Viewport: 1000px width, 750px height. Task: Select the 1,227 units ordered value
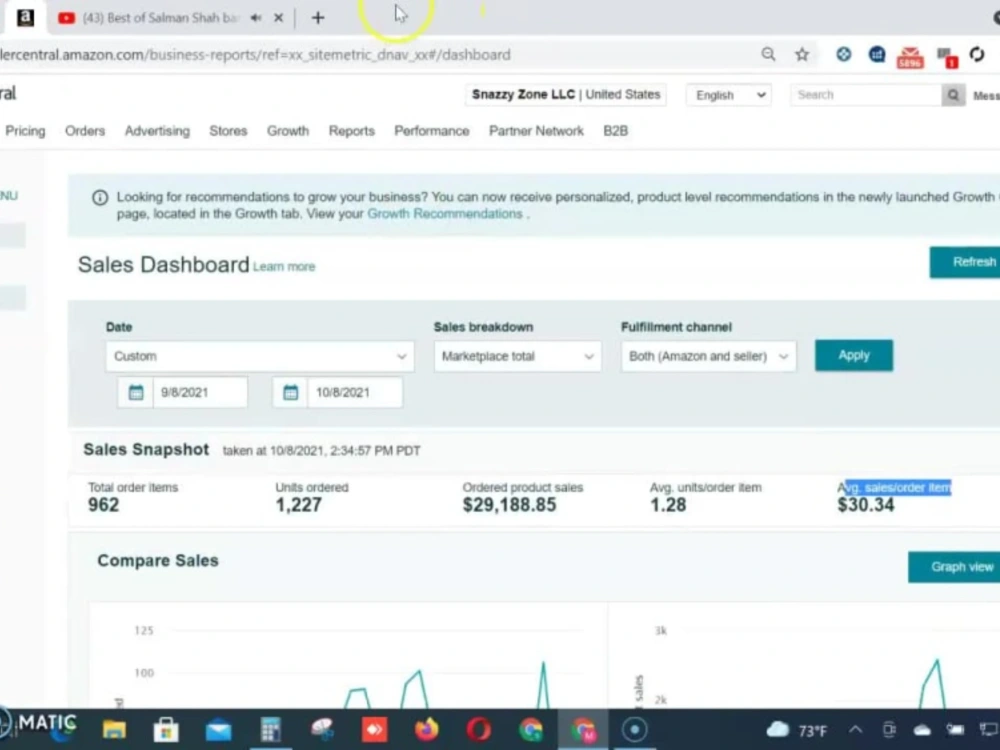tap(298, 505)
